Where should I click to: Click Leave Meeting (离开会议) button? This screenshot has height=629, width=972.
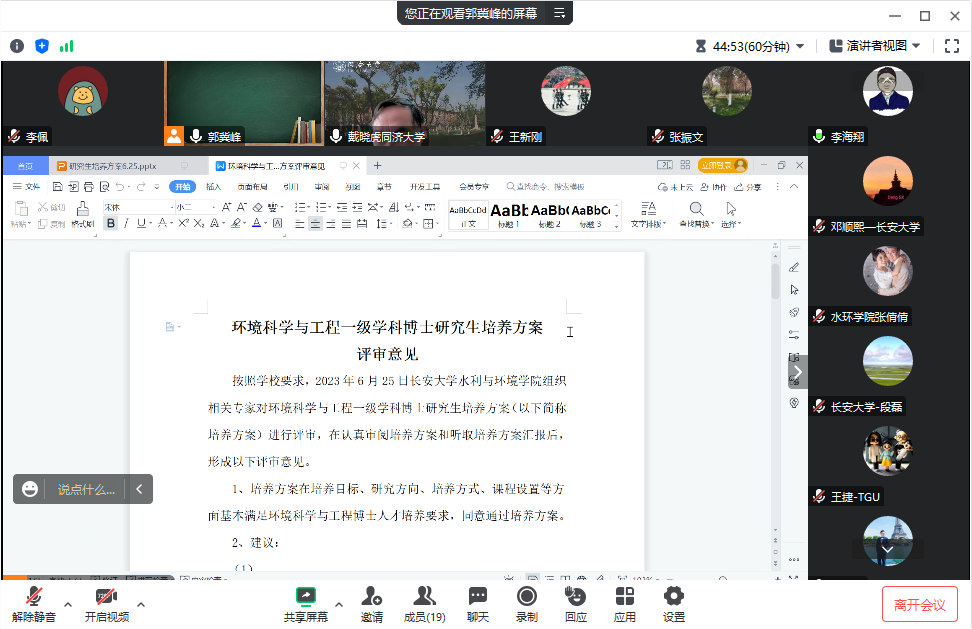pyautogui.click(x=919, y=604)
